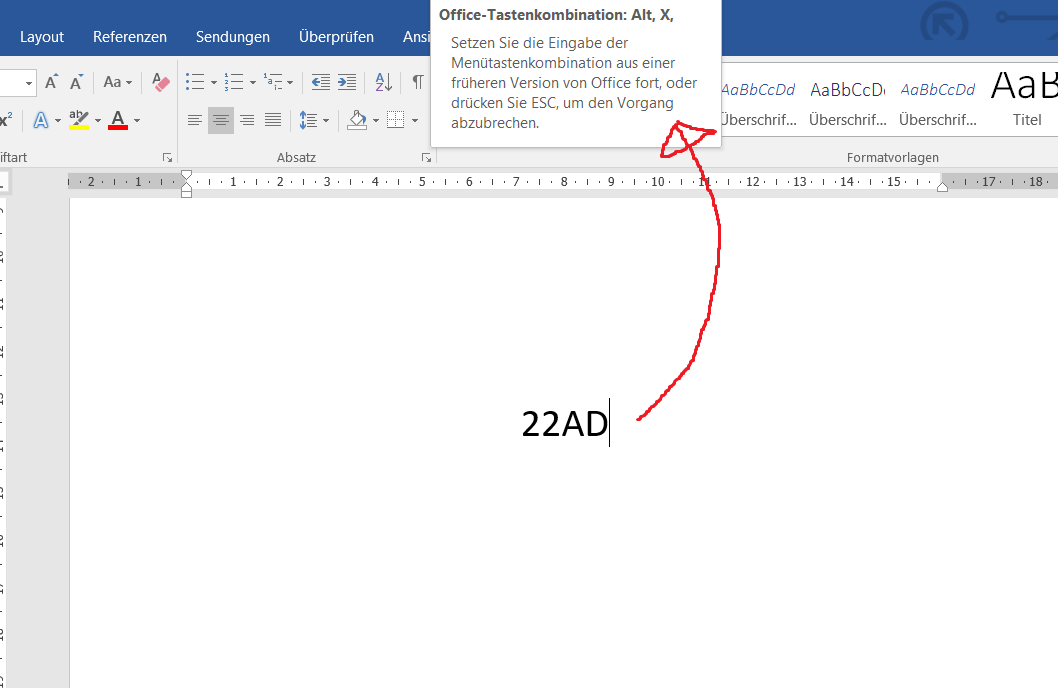Open the shading color picker arrow

click(x=374, y=120)
